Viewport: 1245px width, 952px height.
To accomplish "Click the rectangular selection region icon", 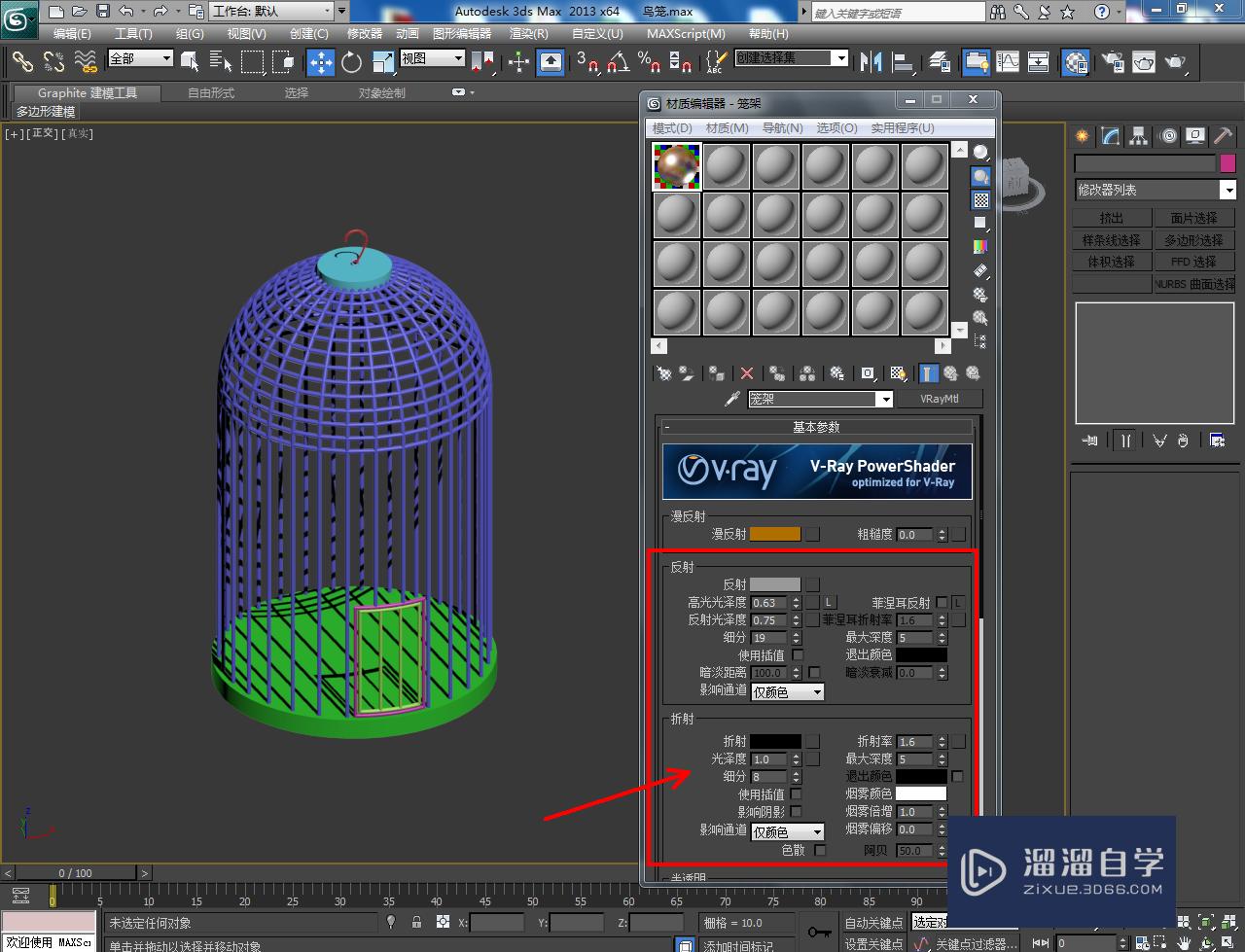I will tap(252, 62).
